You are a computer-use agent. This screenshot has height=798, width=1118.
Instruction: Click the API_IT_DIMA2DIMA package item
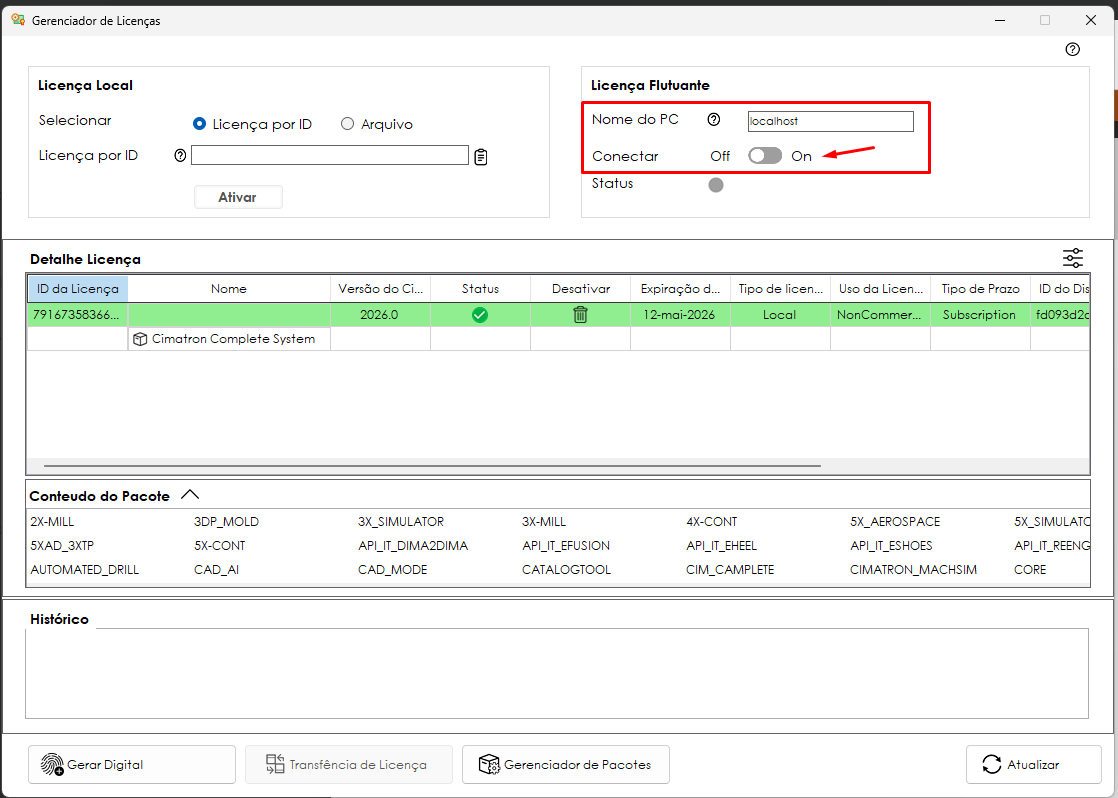pyautogui.click(x=413, y=546)
